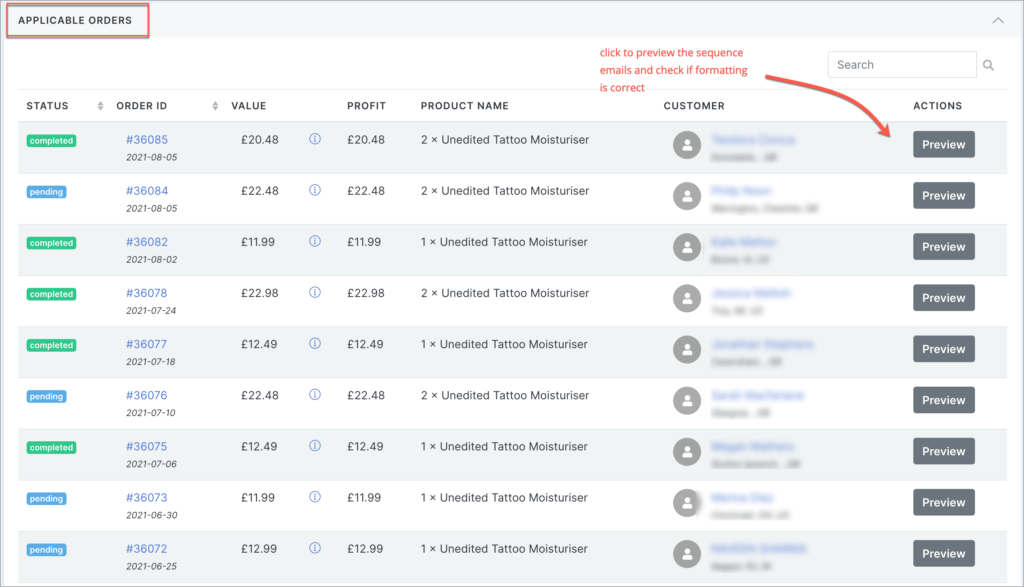
Task: Click the customer avatar on the #36084 row
Action: click(687, 196)
